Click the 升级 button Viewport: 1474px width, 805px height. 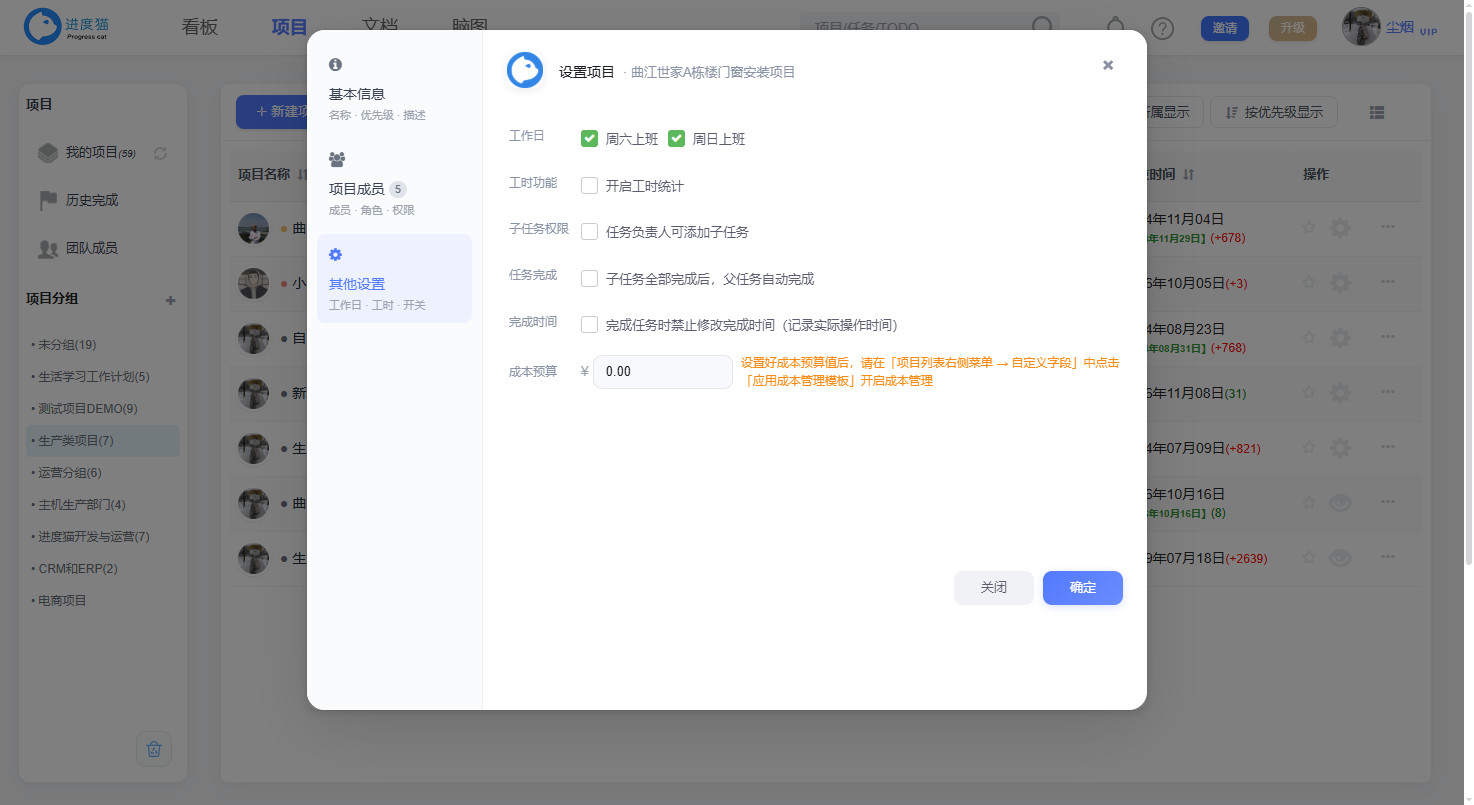(1293, 28)
